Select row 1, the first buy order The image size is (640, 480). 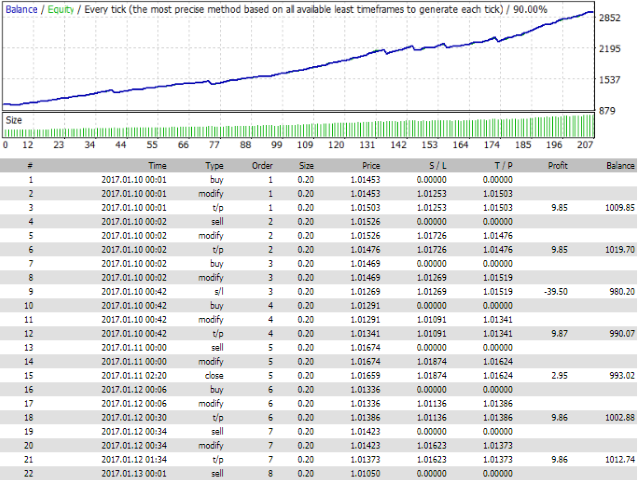click(x=215, y=180)
